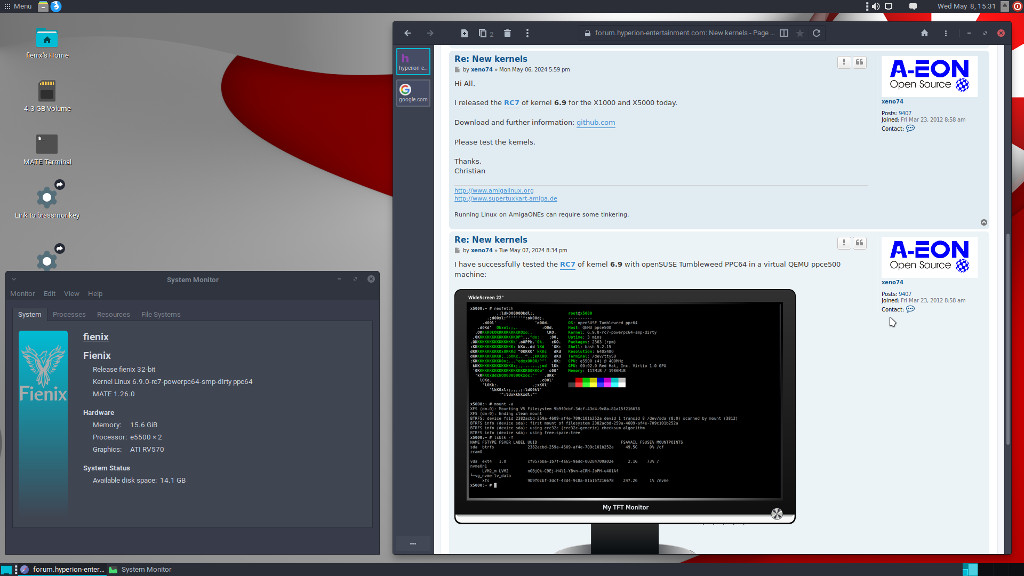This screenshot has width=1024, height=576.
Task: Open fienix's Home desktop folder icon
Action: click(46, 44)
